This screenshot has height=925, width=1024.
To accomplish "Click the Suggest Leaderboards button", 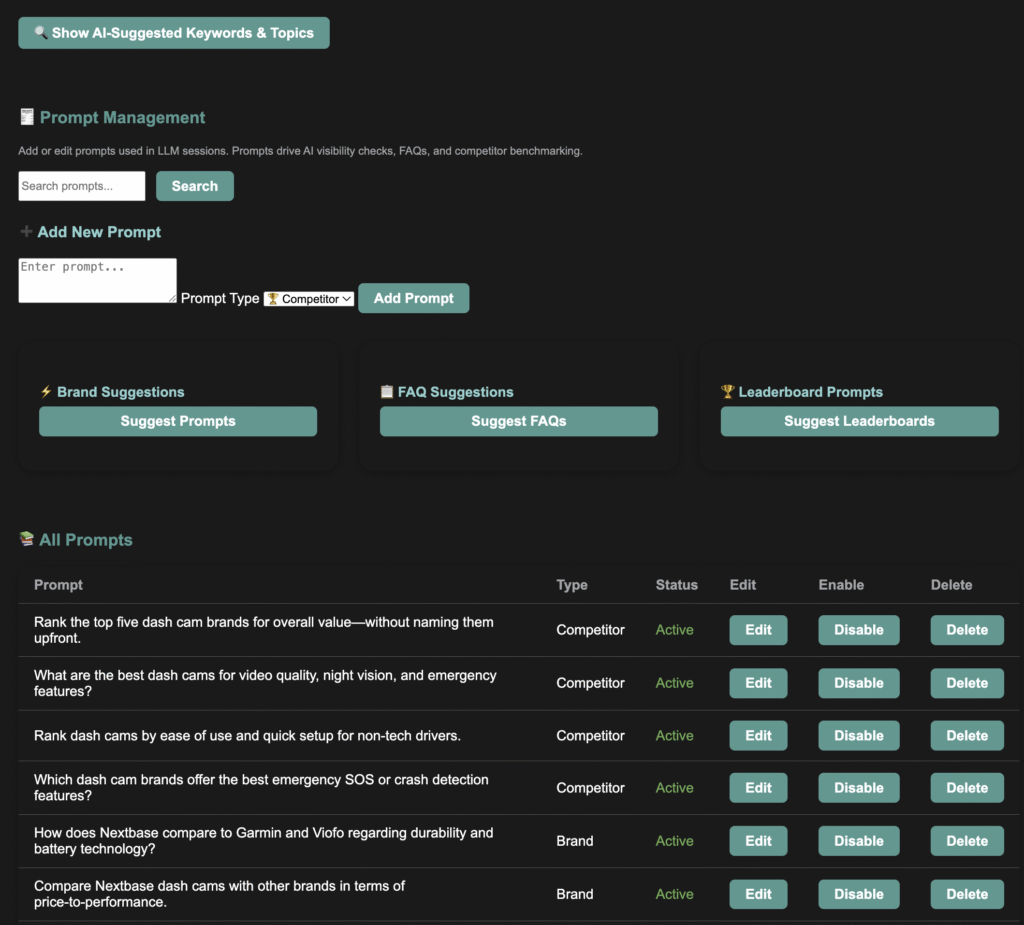I will pos(859,421).
